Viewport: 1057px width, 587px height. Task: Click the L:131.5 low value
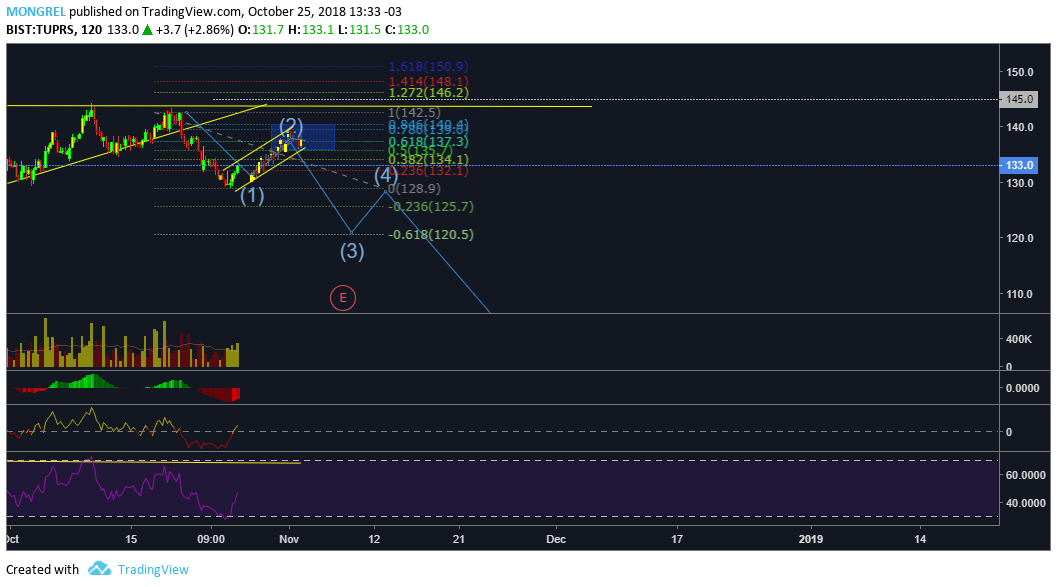click(359, 30)
